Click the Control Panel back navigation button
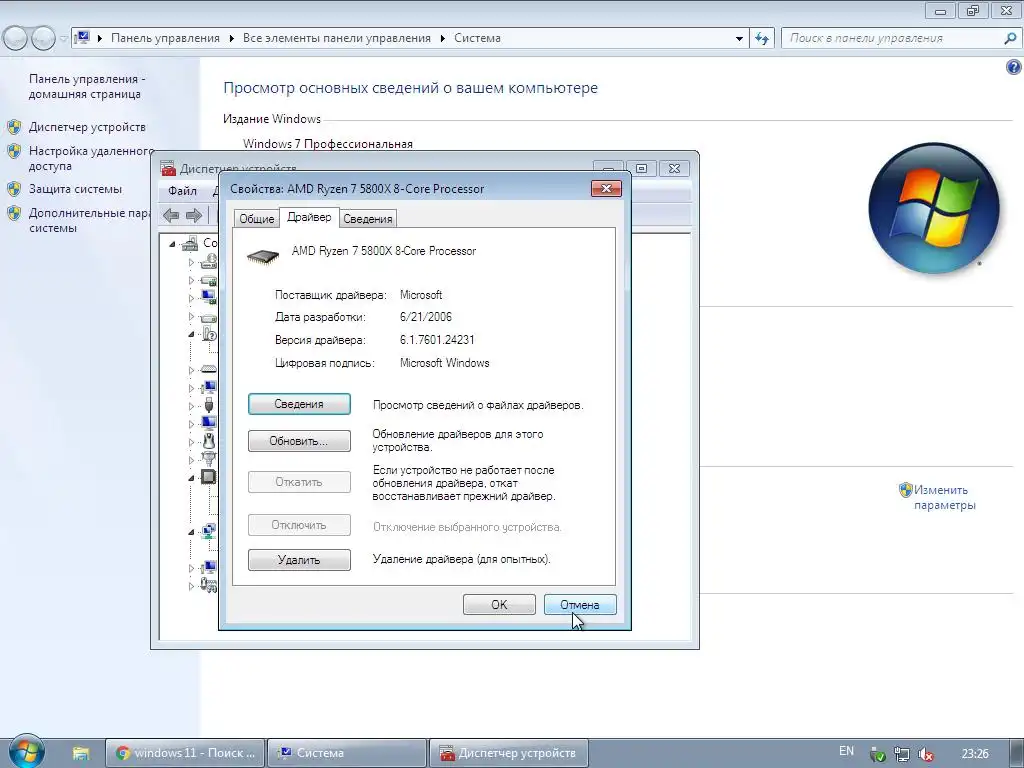 pyautogui.click(x=16, y=38)
